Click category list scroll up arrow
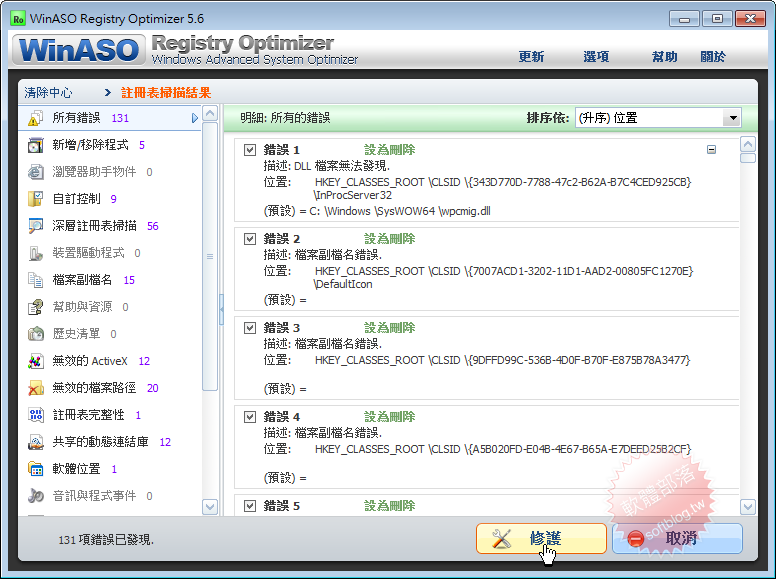This screenshot has width=776, height=579. 210,114
